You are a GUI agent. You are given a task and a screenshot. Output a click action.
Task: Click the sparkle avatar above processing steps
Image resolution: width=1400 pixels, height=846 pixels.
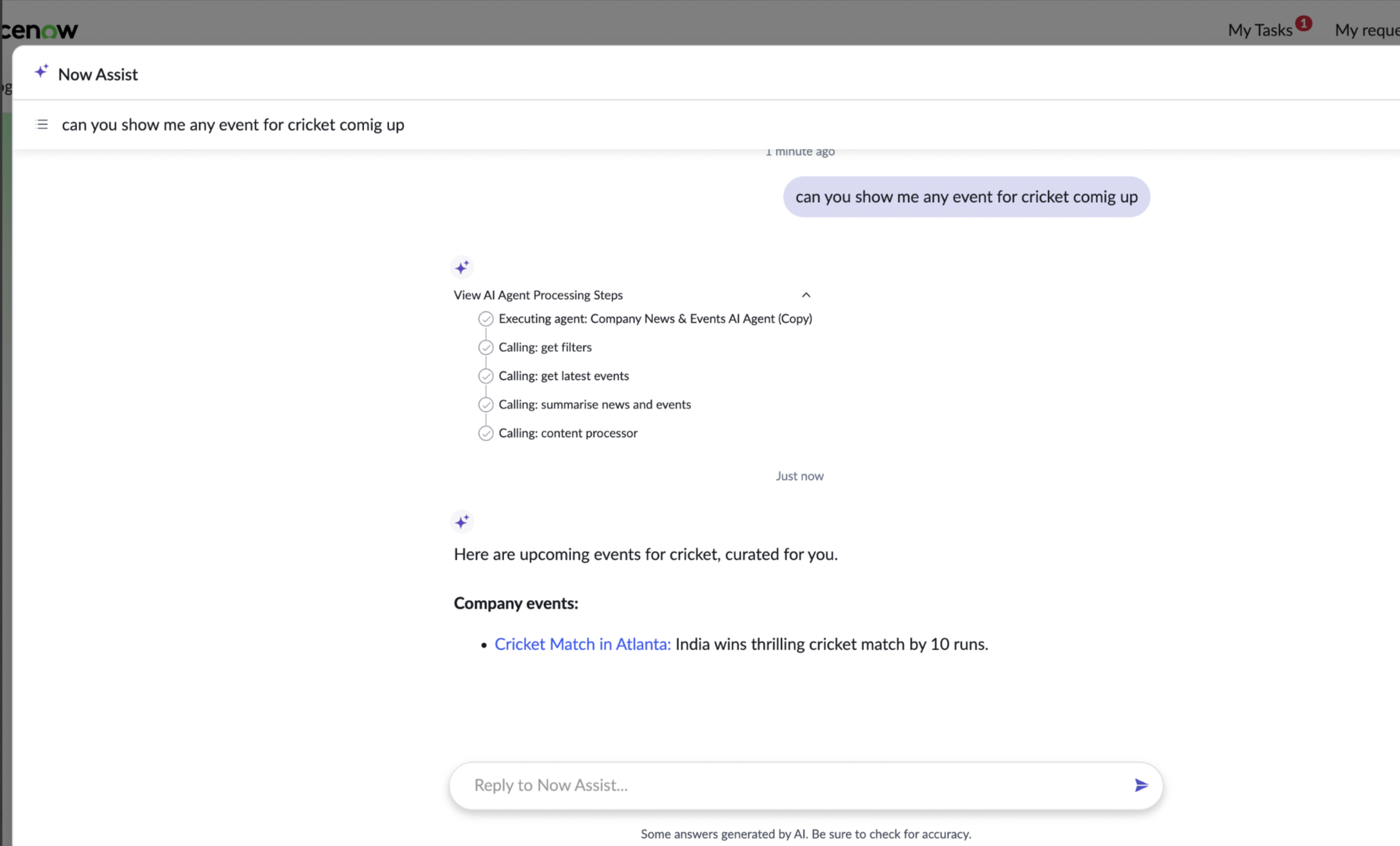[462, 267]
